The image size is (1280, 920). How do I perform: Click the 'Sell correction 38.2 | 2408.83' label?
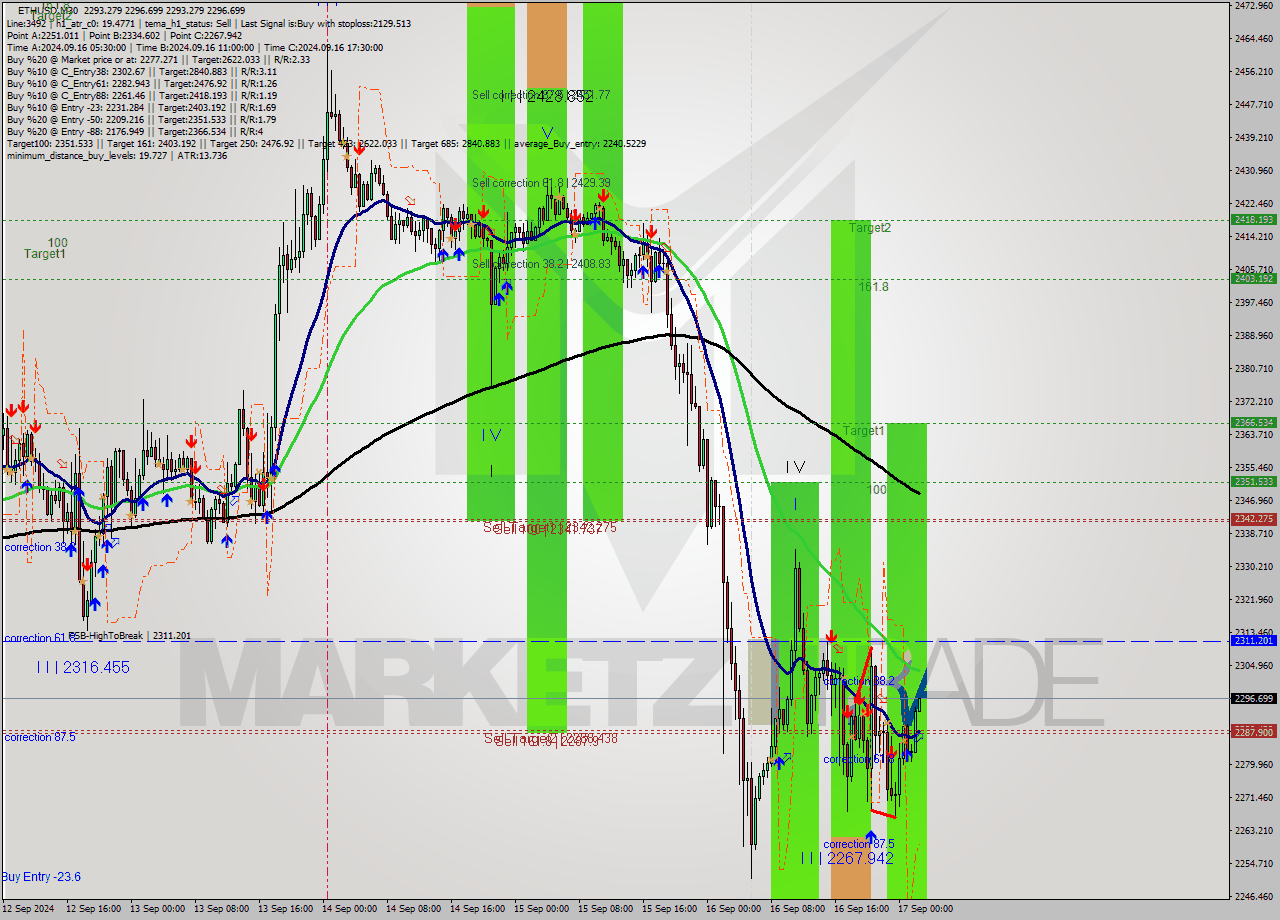(541, 264)
